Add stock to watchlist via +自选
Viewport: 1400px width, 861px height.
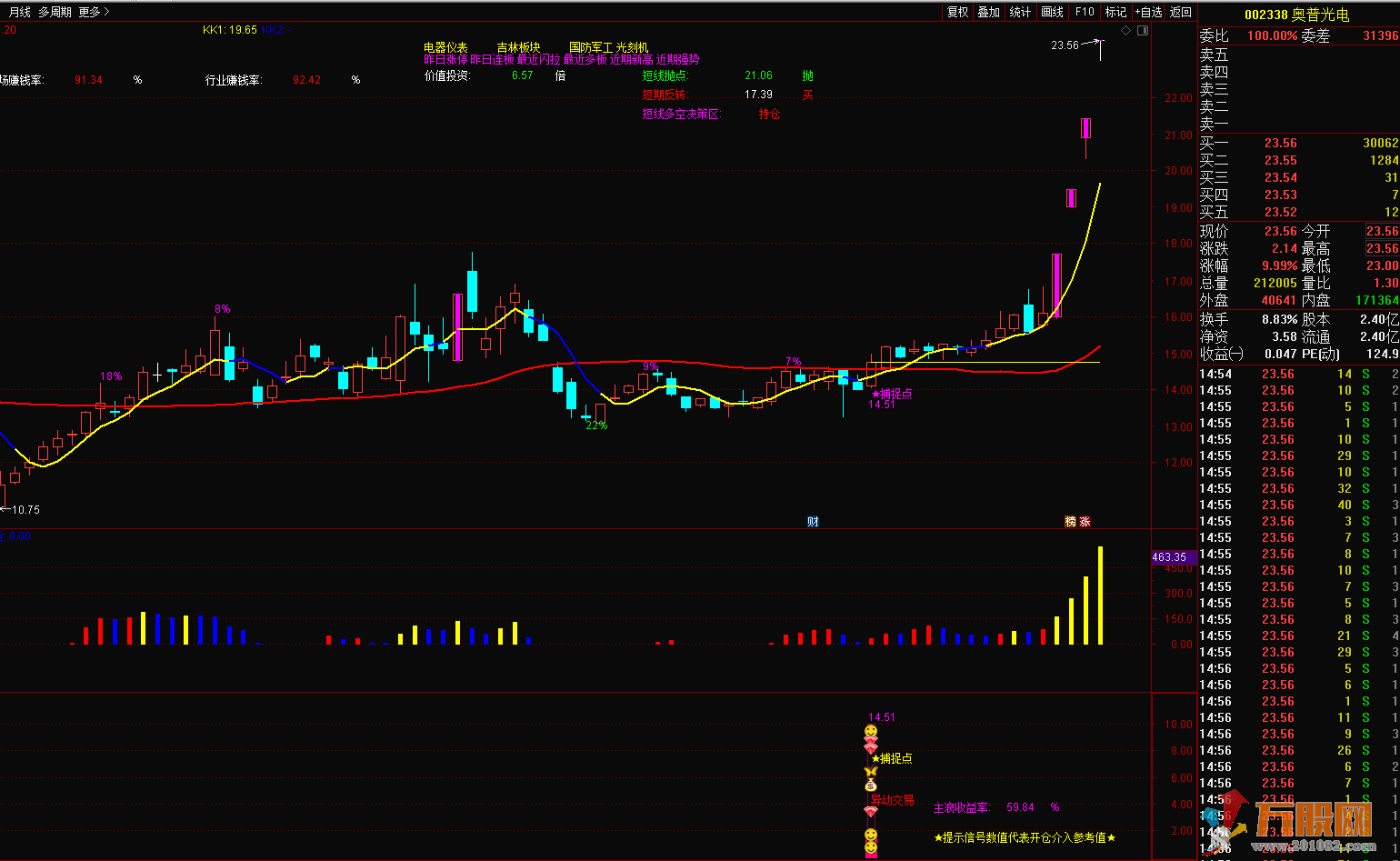[1148, 12]
